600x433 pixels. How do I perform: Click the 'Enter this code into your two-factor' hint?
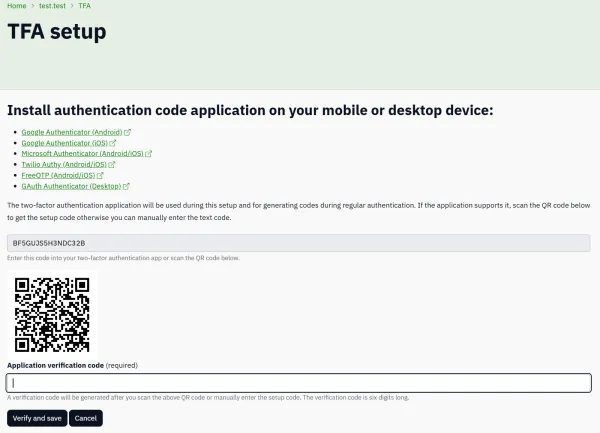click(x=123, y=258)
